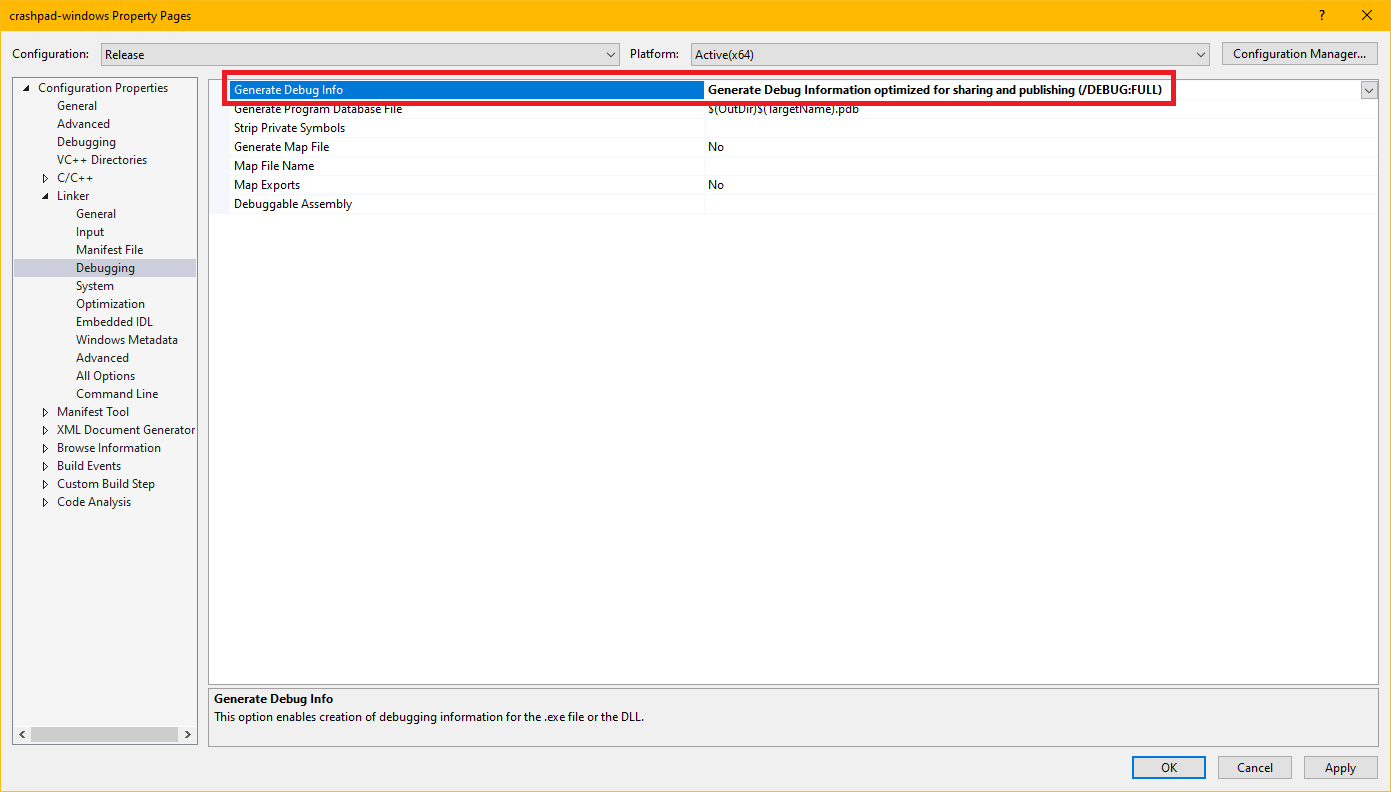Collapse the Linker tree node

tap(45, 196)
